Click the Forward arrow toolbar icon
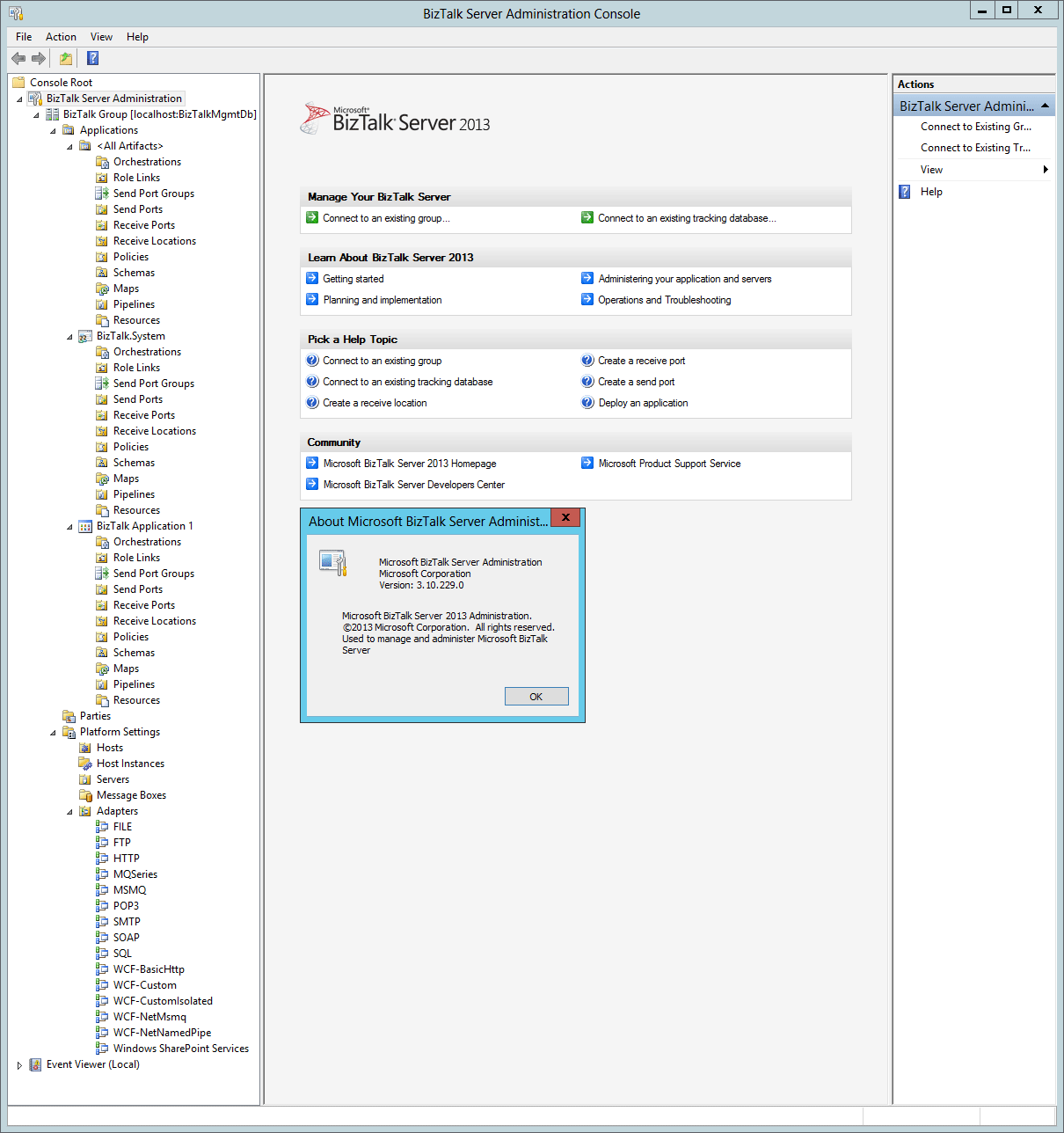Viewport: 1064px width, 1133px height. 39,58
